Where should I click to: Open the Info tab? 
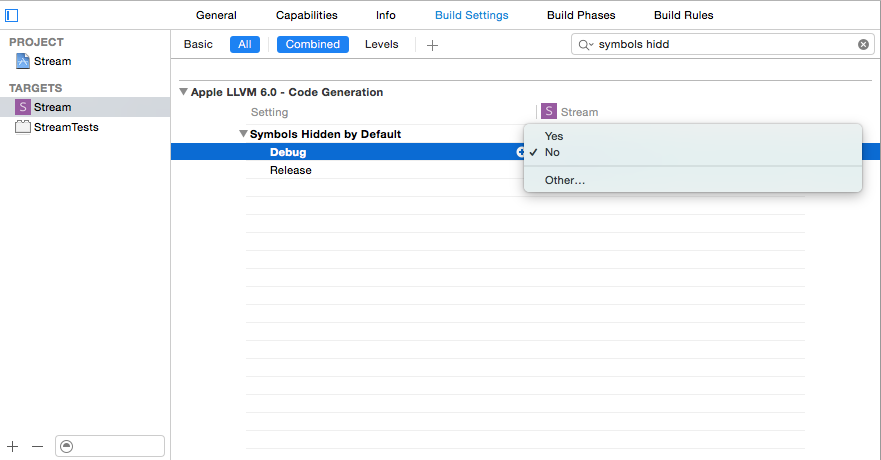pos(386,15)
